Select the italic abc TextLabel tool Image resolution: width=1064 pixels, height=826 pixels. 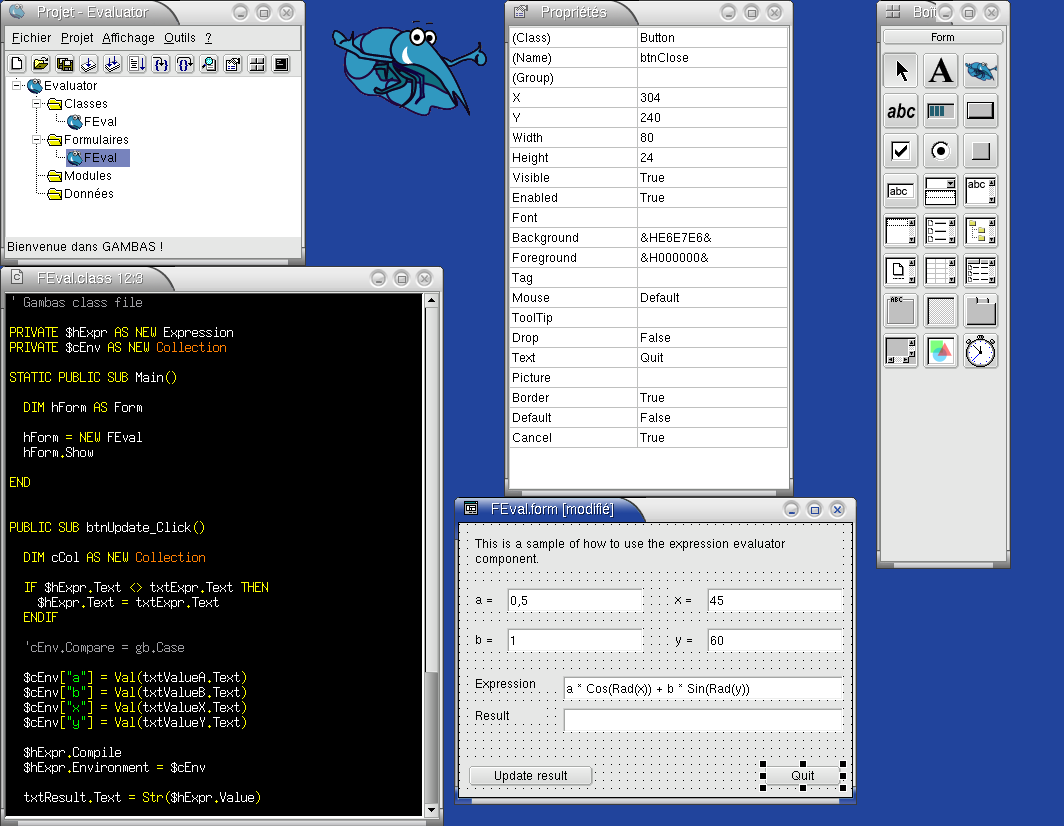pos(900,111)
